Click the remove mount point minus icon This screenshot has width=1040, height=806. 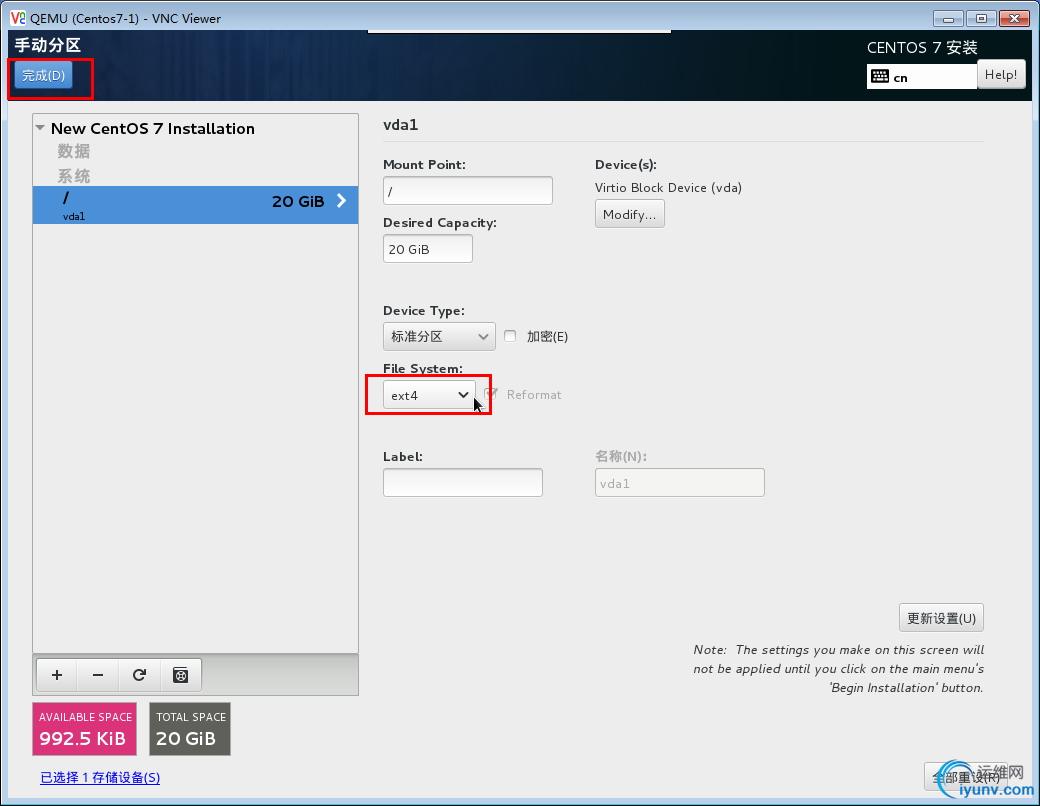[x=98, y=675]
